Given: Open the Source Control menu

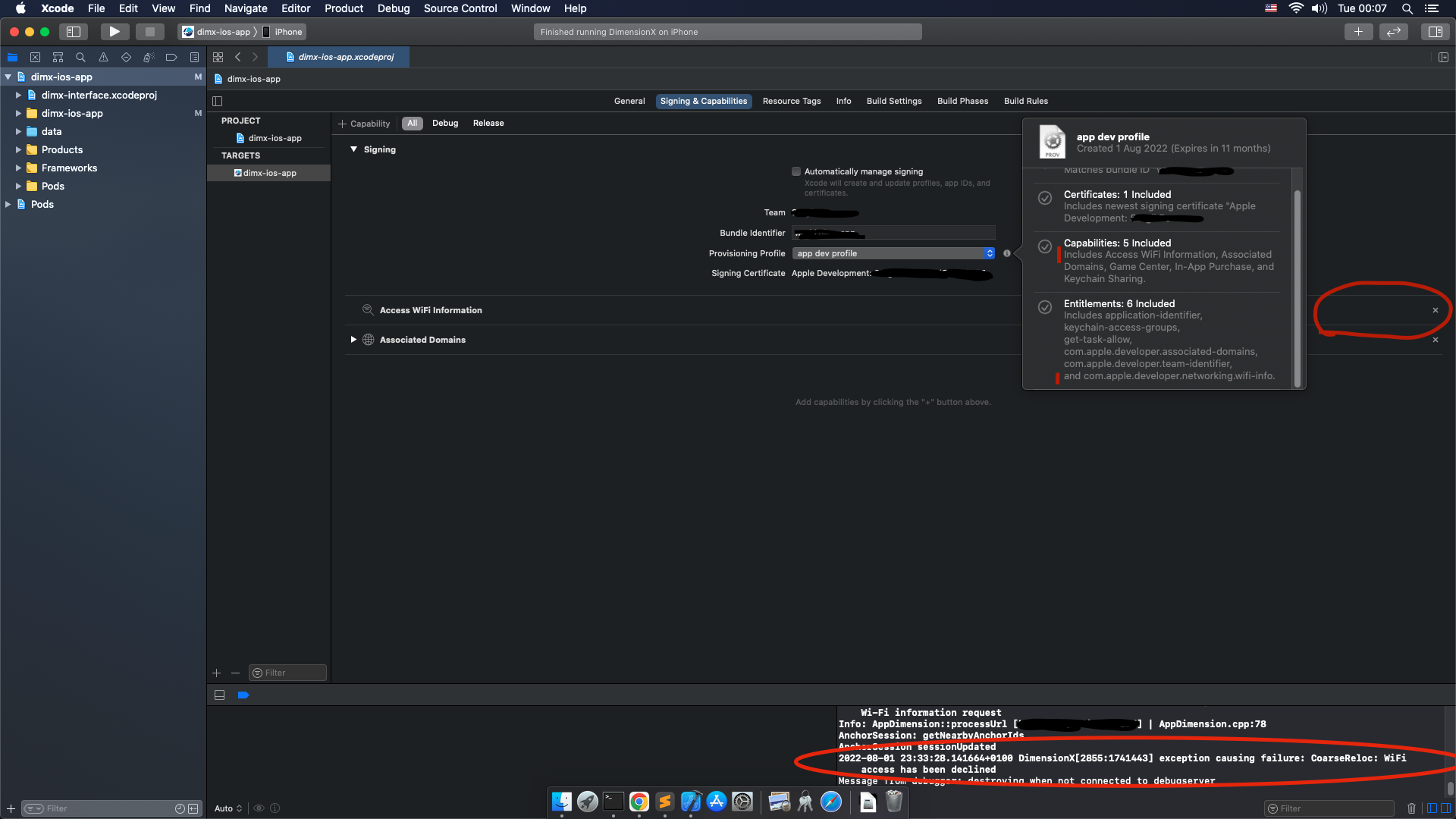Looking at the screenshot, I should point(460,8).
